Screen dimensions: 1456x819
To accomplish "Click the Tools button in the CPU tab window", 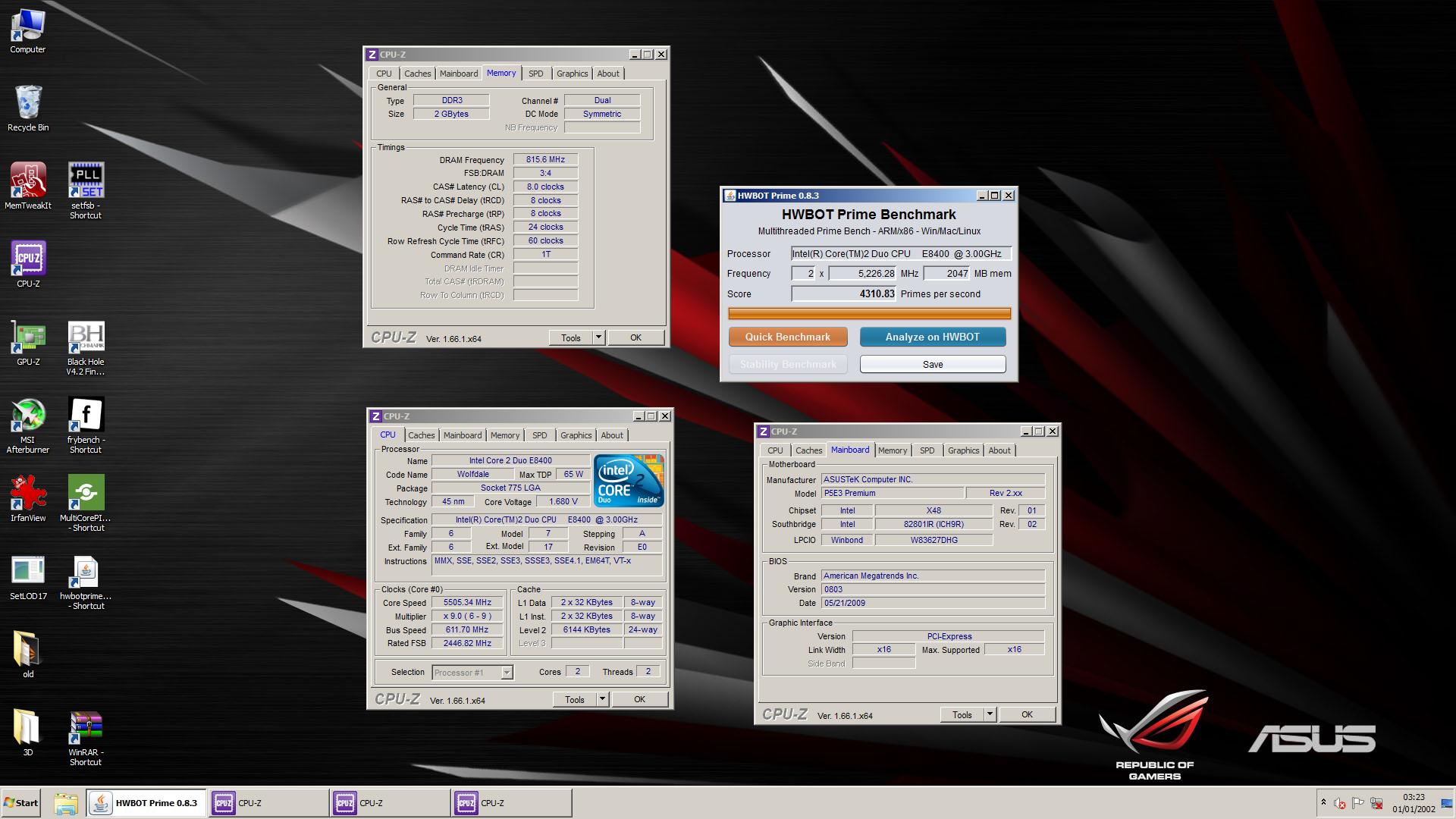I will click(x=575, y=700).
